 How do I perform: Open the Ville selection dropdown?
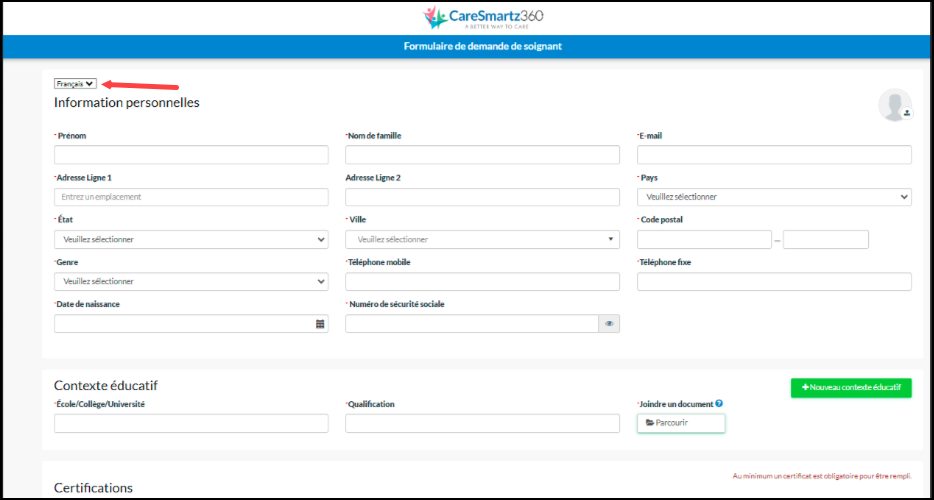pyautogui.click(x=482, y=239)
